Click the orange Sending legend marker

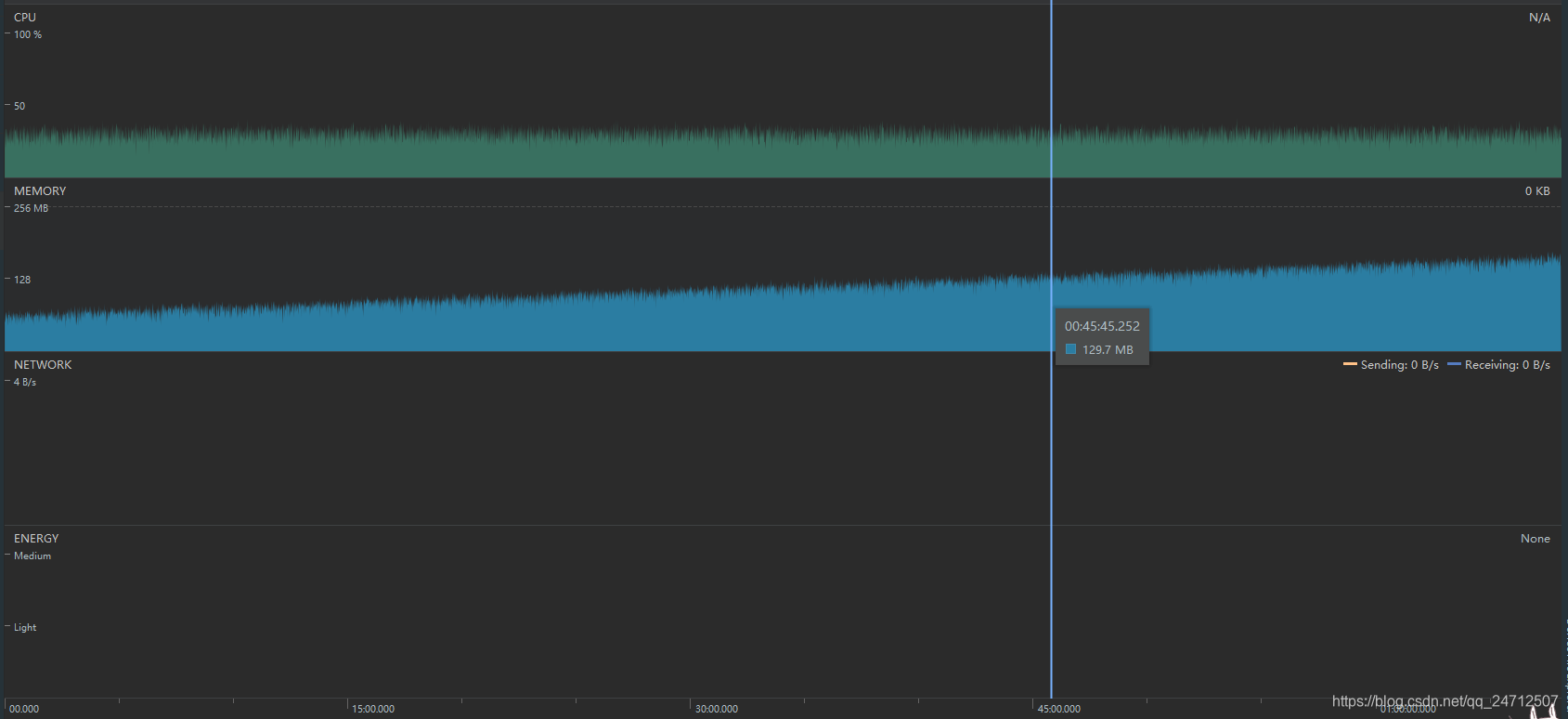[1350, 364]
